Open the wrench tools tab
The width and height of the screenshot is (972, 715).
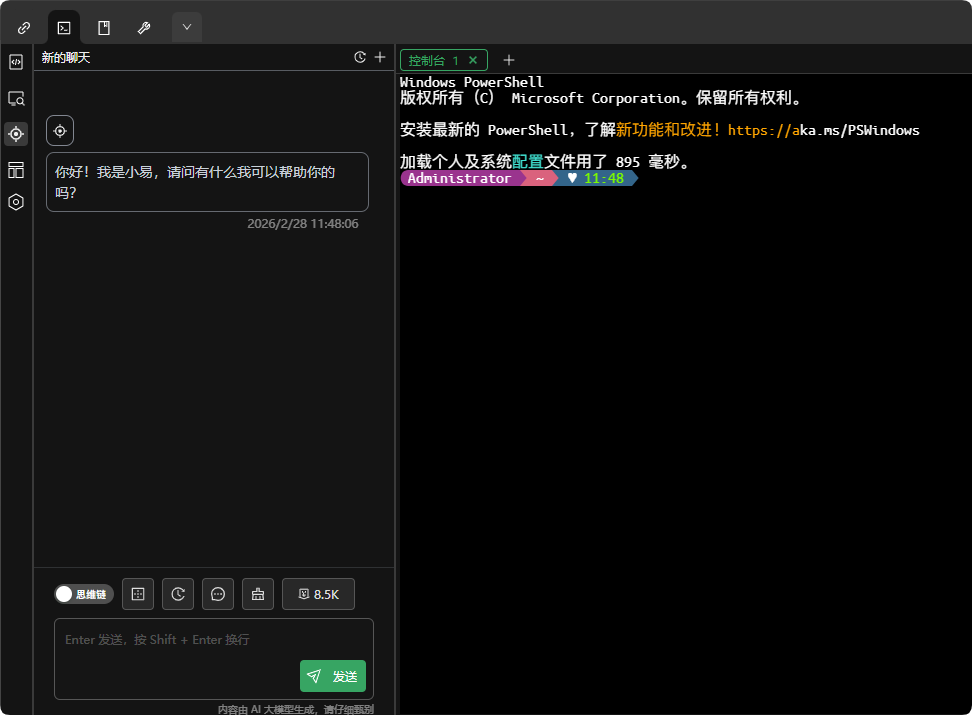tap(144, 27)
